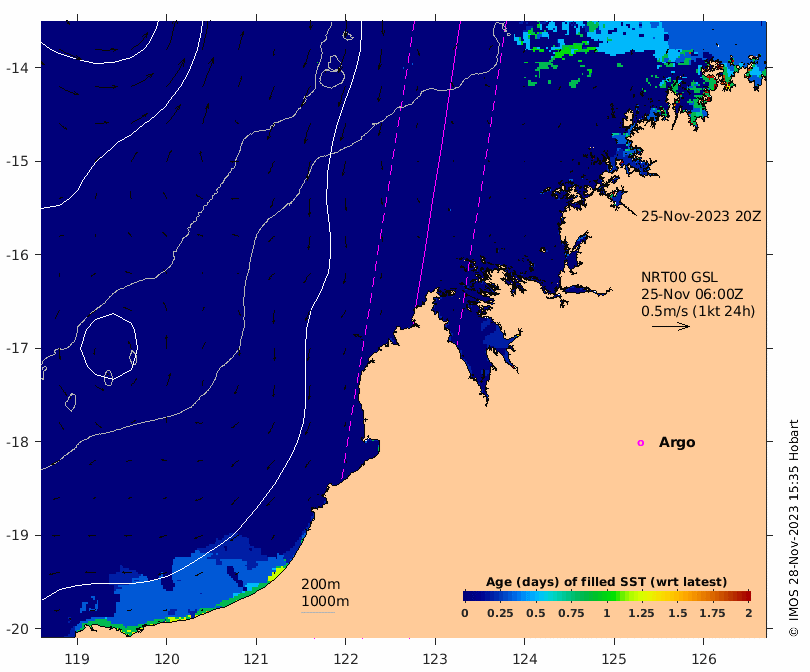The image size is (810, 672).
Task: Click the 'NRT00 GSL' label
Action: (x=679, y=277)
